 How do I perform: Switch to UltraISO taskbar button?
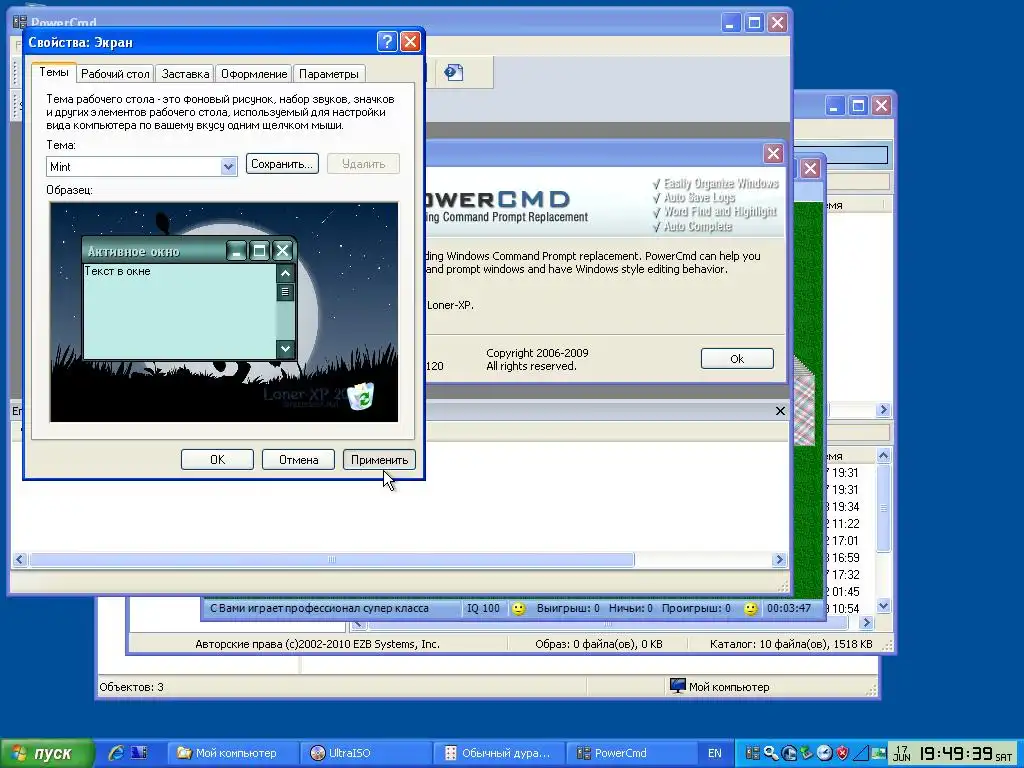pos(366,753)
